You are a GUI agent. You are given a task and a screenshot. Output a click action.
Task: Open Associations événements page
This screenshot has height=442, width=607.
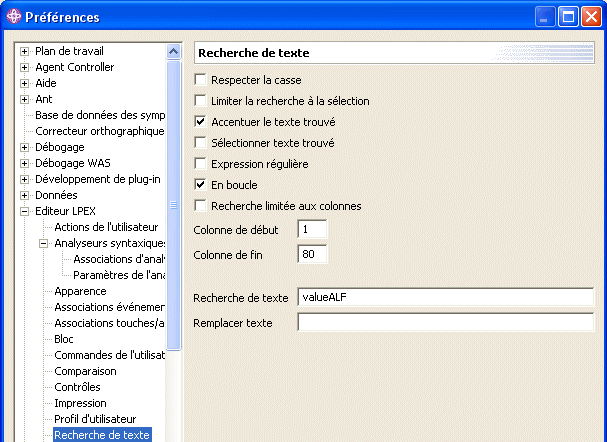click(110, 307)
